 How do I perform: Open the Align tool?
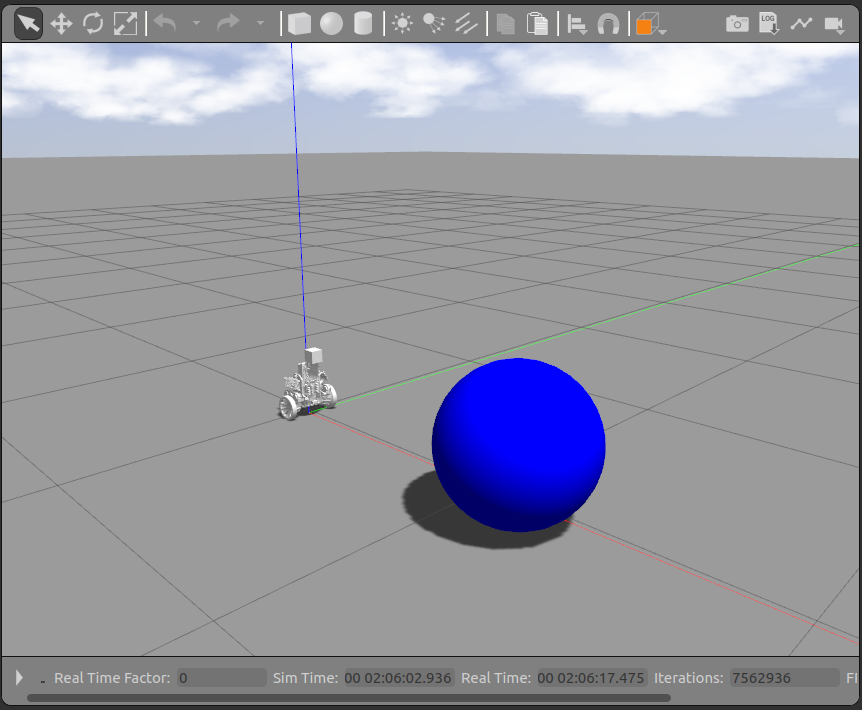[x=577, y=25]
